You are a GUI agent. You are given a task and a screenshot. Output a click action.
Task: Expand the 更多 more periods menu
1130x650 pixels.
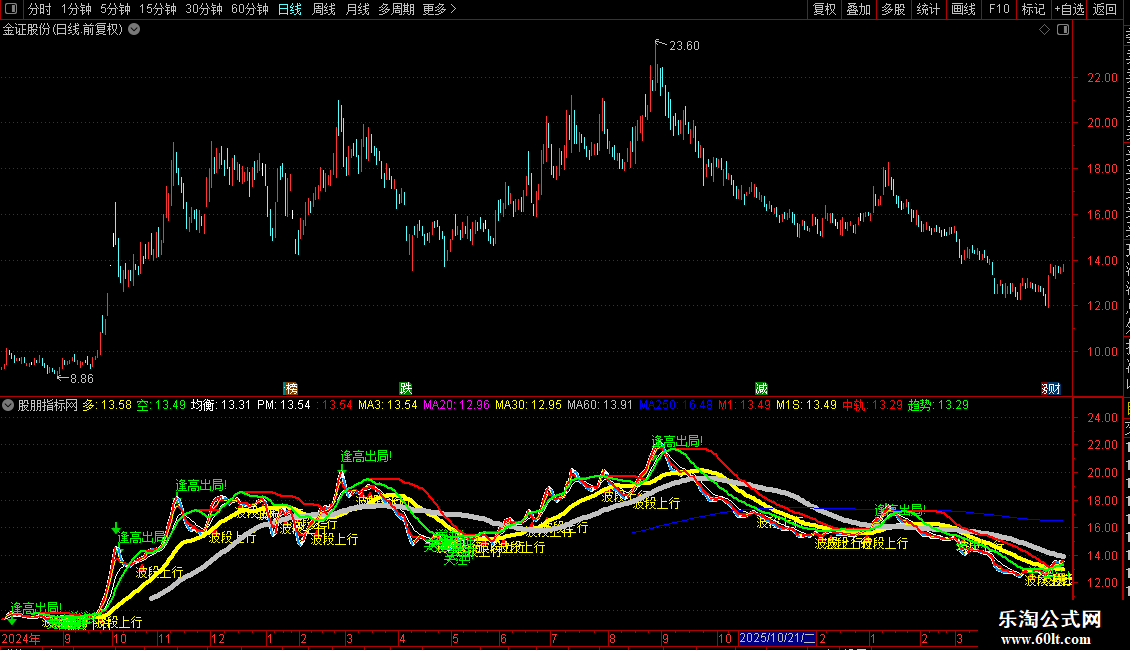440,9
